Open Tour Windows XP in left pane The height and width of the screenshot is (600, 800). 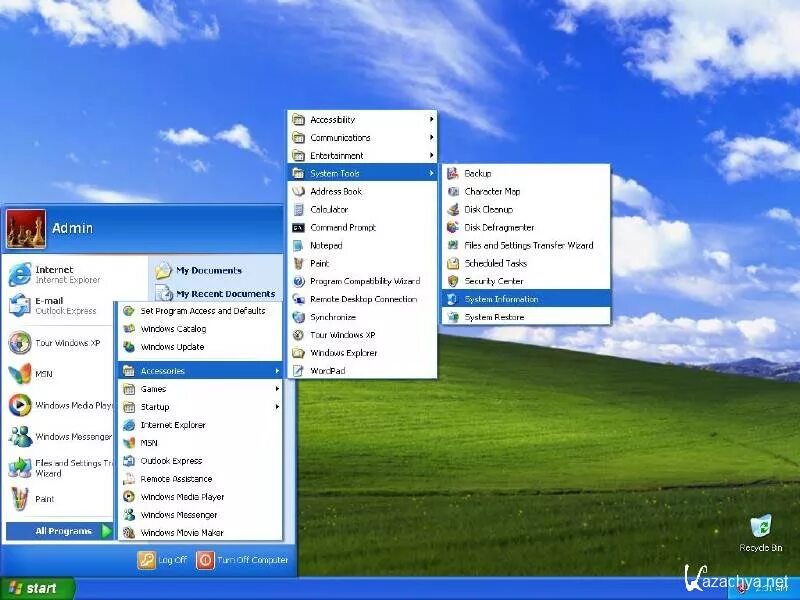pyautogui.click(x=54, y=343)
